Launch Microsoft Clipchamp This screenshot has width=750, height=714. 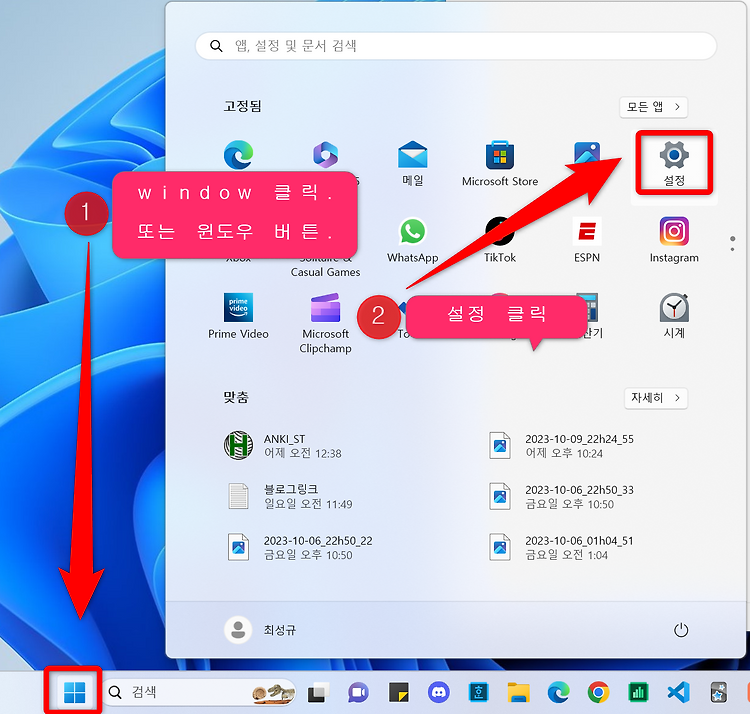325,323
